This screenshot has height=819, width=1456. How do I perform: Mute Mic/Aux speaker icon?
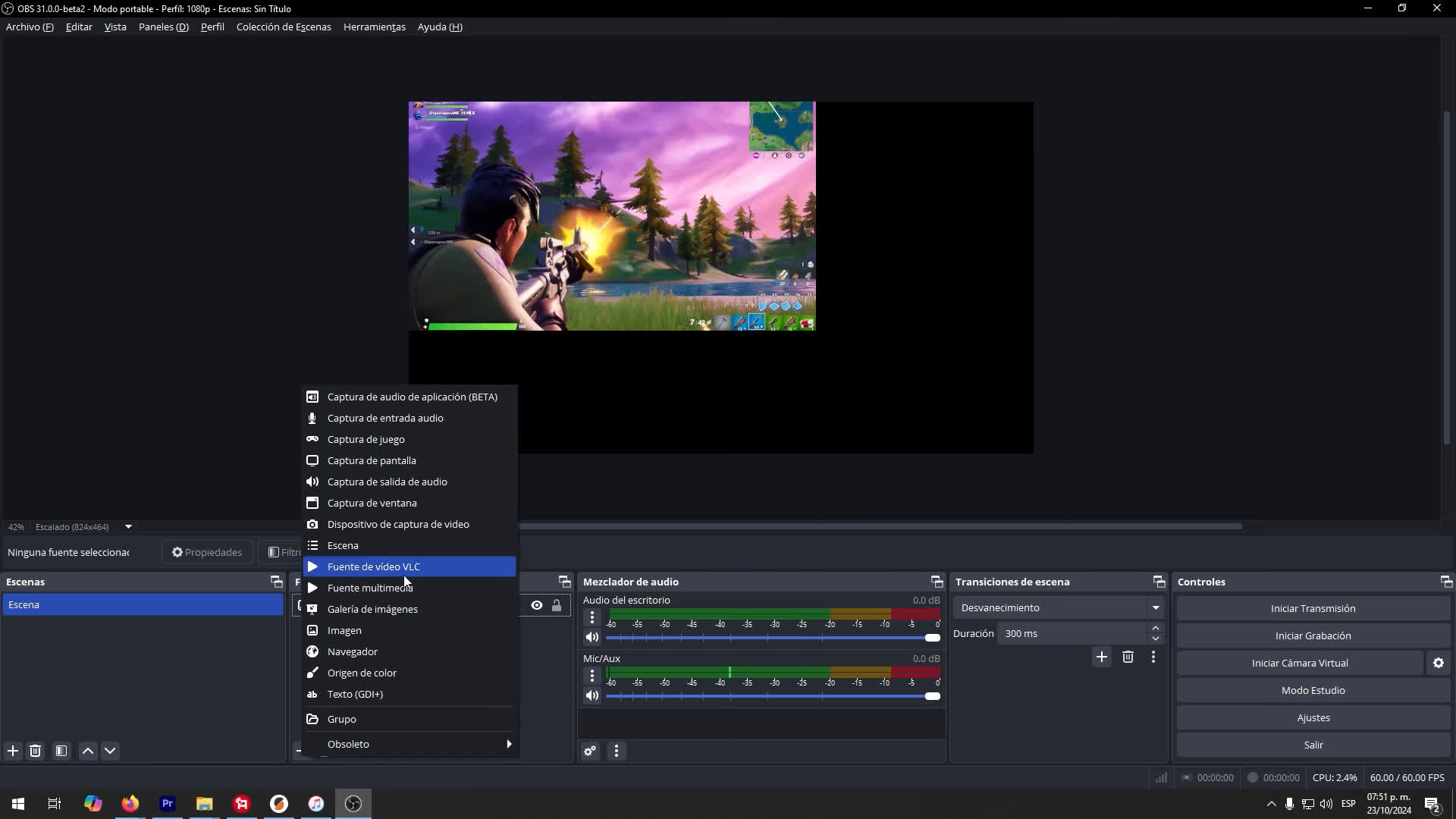[x=592, y=695]
